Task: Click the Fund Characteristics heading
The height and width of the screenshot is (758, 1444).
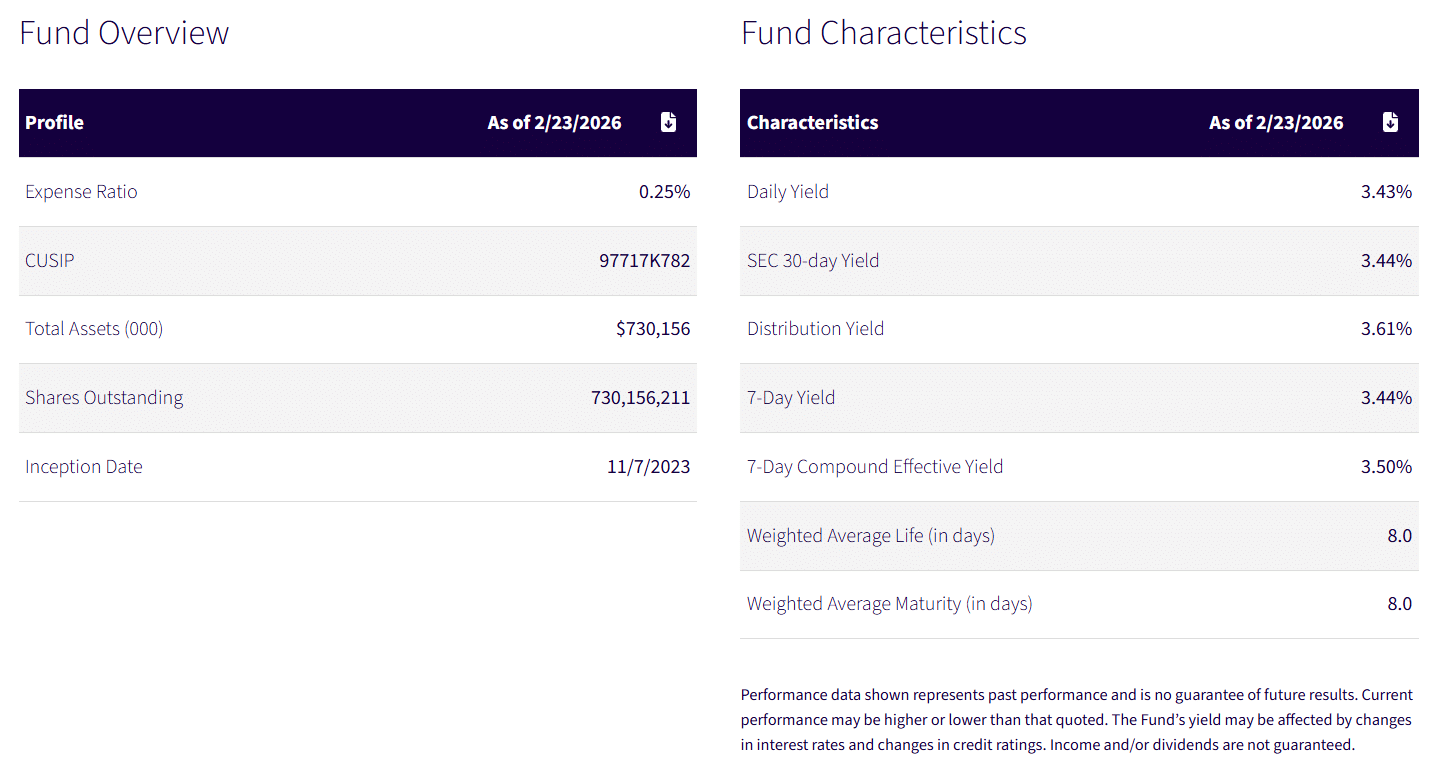Action: coord(884,33)
